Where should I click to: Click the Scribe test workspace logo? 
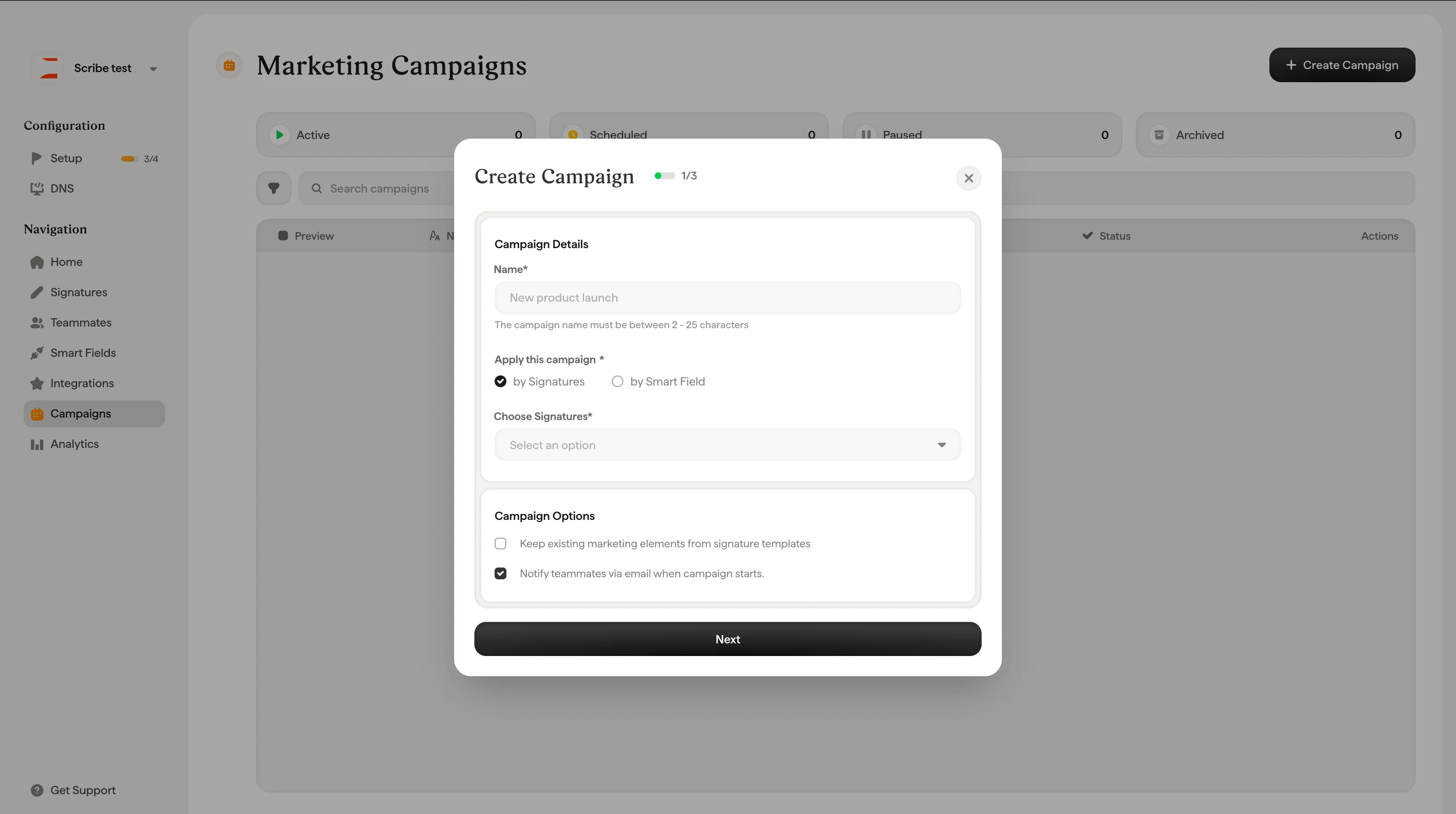coord(48,68)
